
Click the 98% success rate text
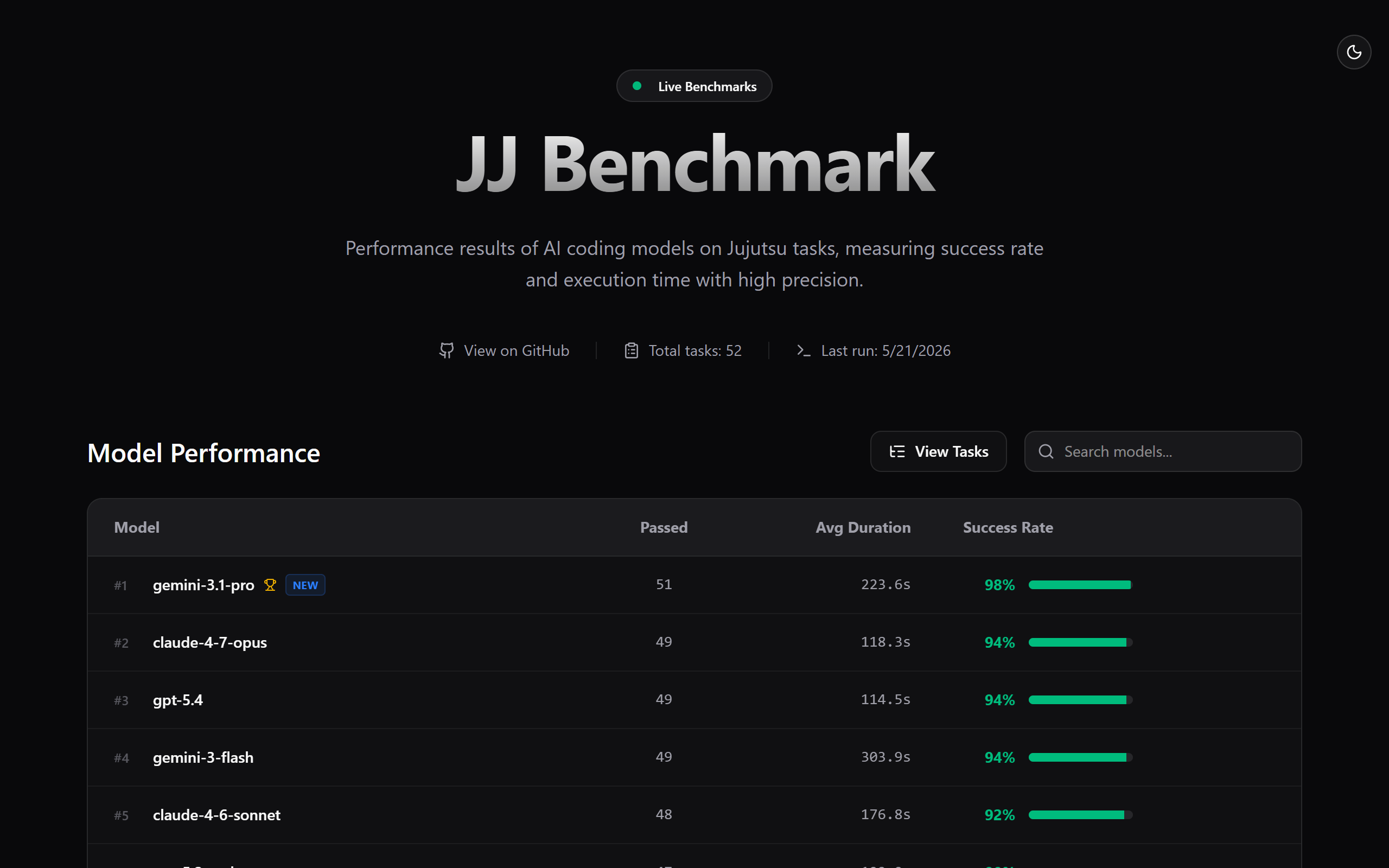coord(999,585)
